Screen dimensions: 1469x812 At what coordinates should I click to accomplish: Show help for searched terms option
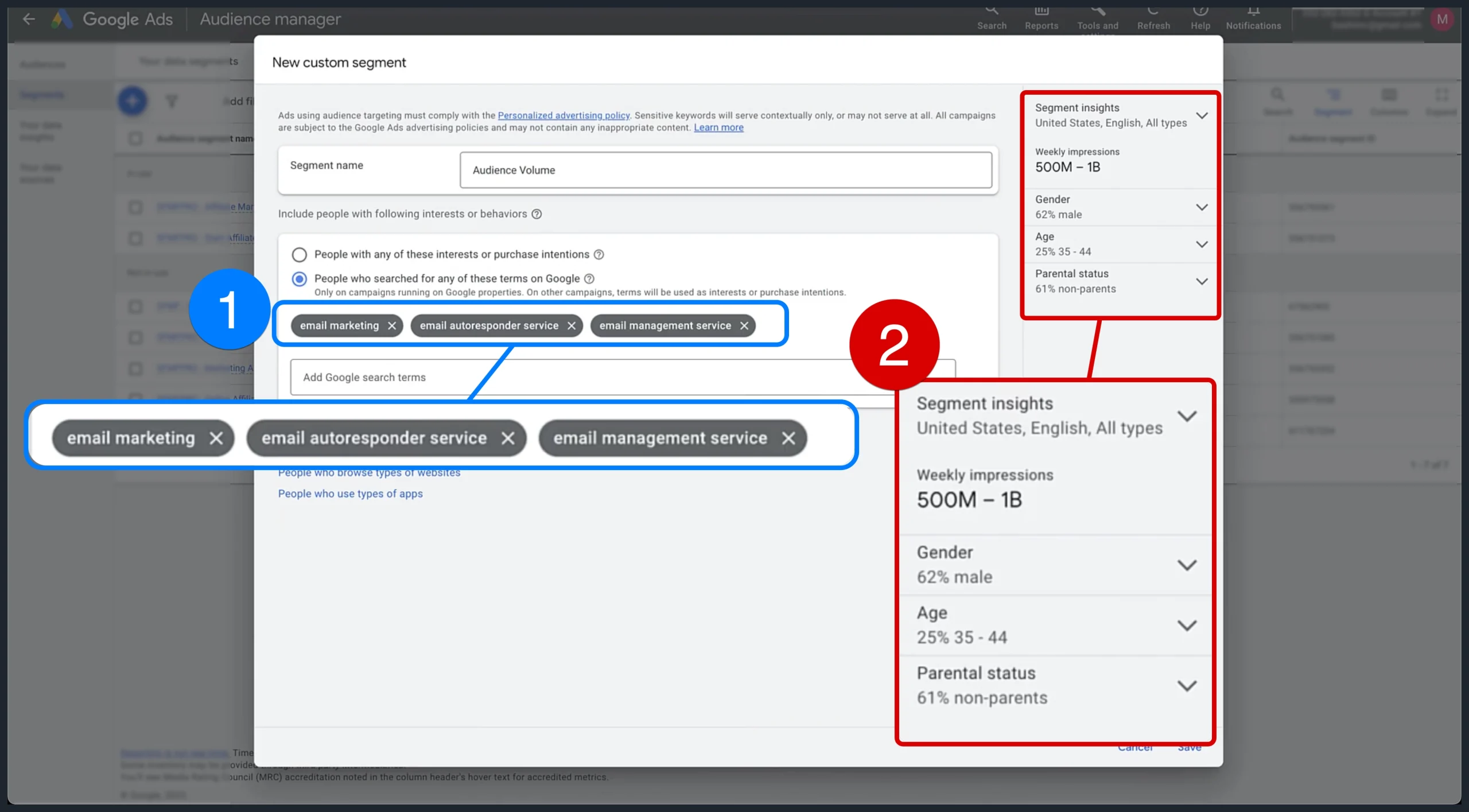coord(589,279)
